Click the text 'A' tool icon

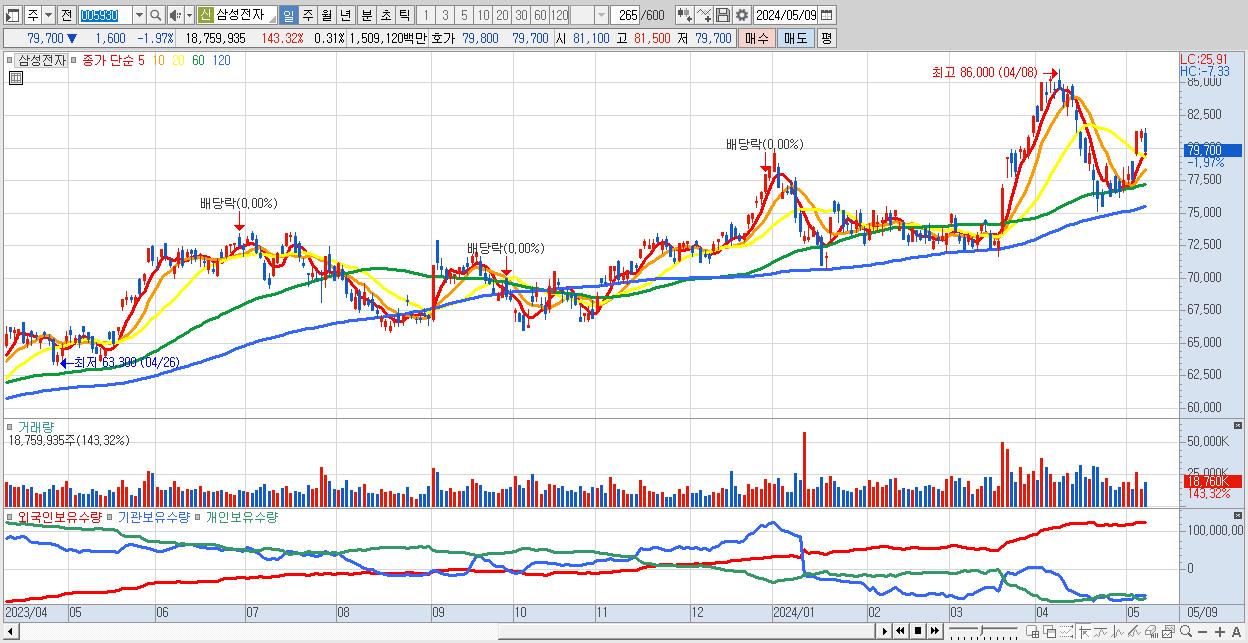coord(1236,632)
